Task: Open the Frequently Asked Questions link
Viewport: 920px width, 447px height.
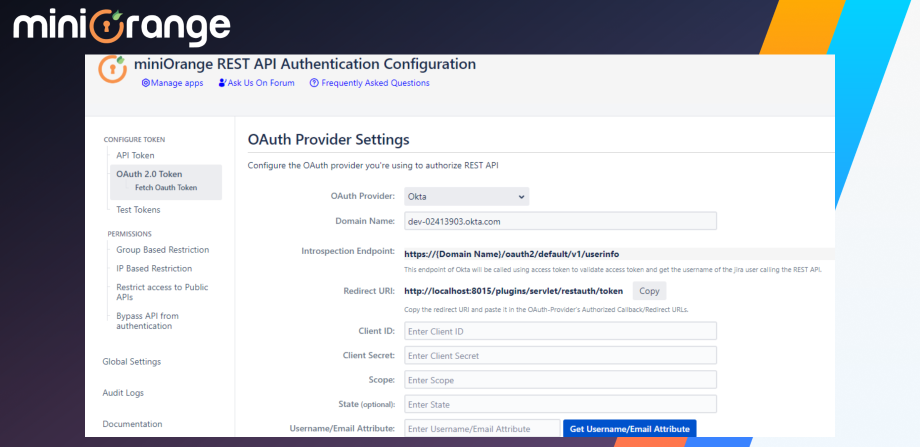Action: 375,83
